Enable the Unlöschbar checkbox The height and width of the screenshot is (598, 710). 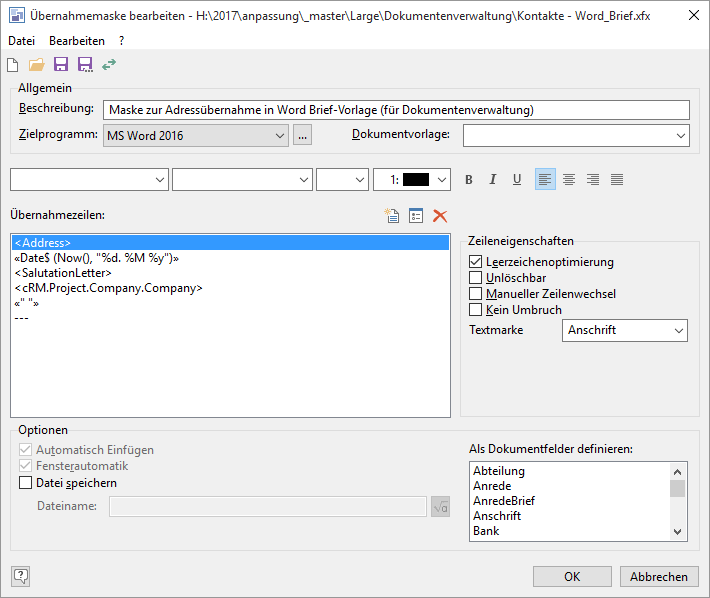pos(476,278)
